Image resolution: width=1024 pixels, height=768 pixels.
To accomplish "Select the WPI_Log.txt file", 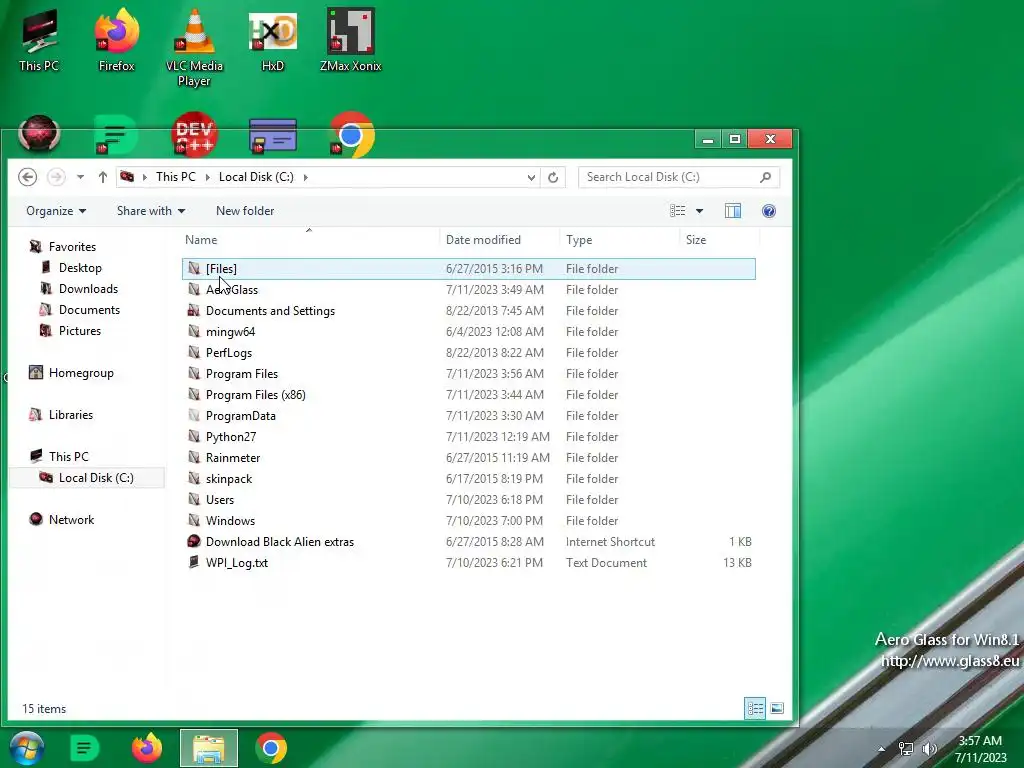I will coord(468,563).
